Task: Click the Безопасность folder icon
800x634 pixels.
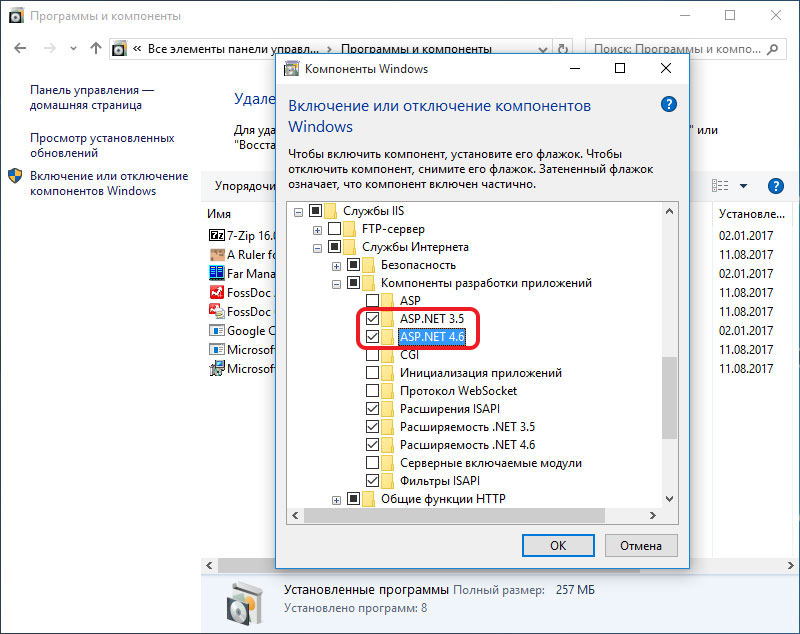Action: pyautogui.click(x=368, y=265)
